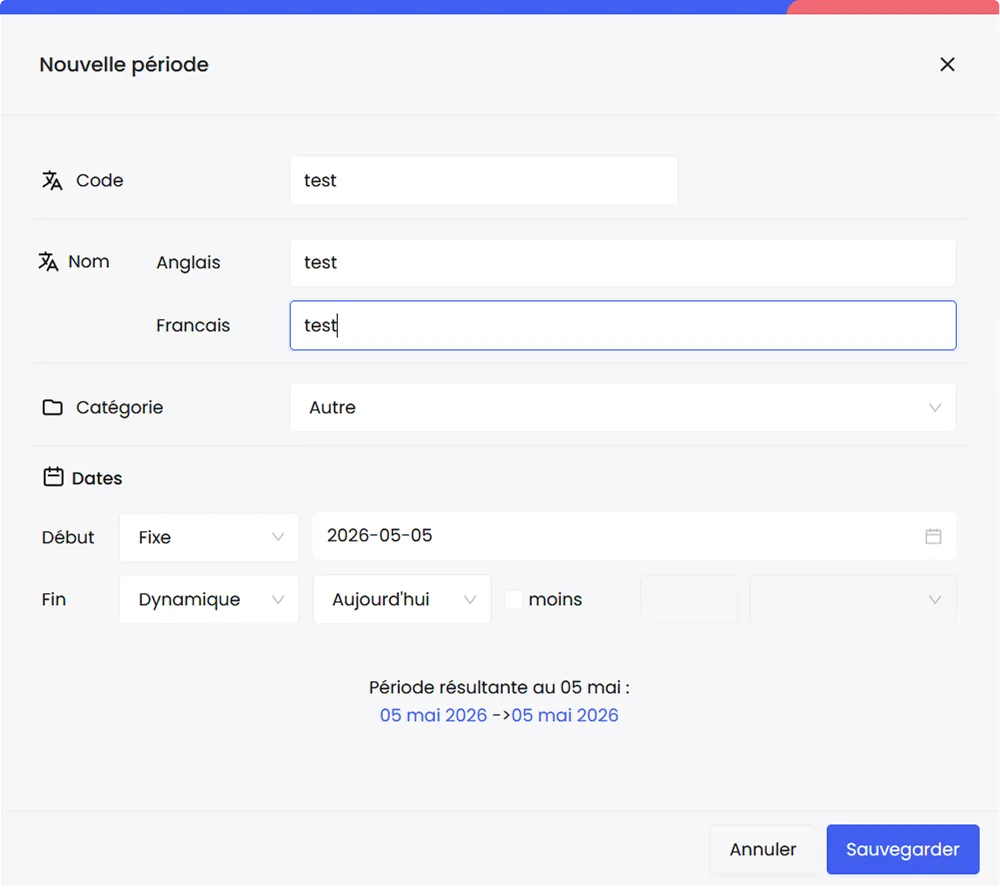Click the Début label
Image resolution: width=1000 pixels, height=888 pixels.
click(x=68, y=538)
